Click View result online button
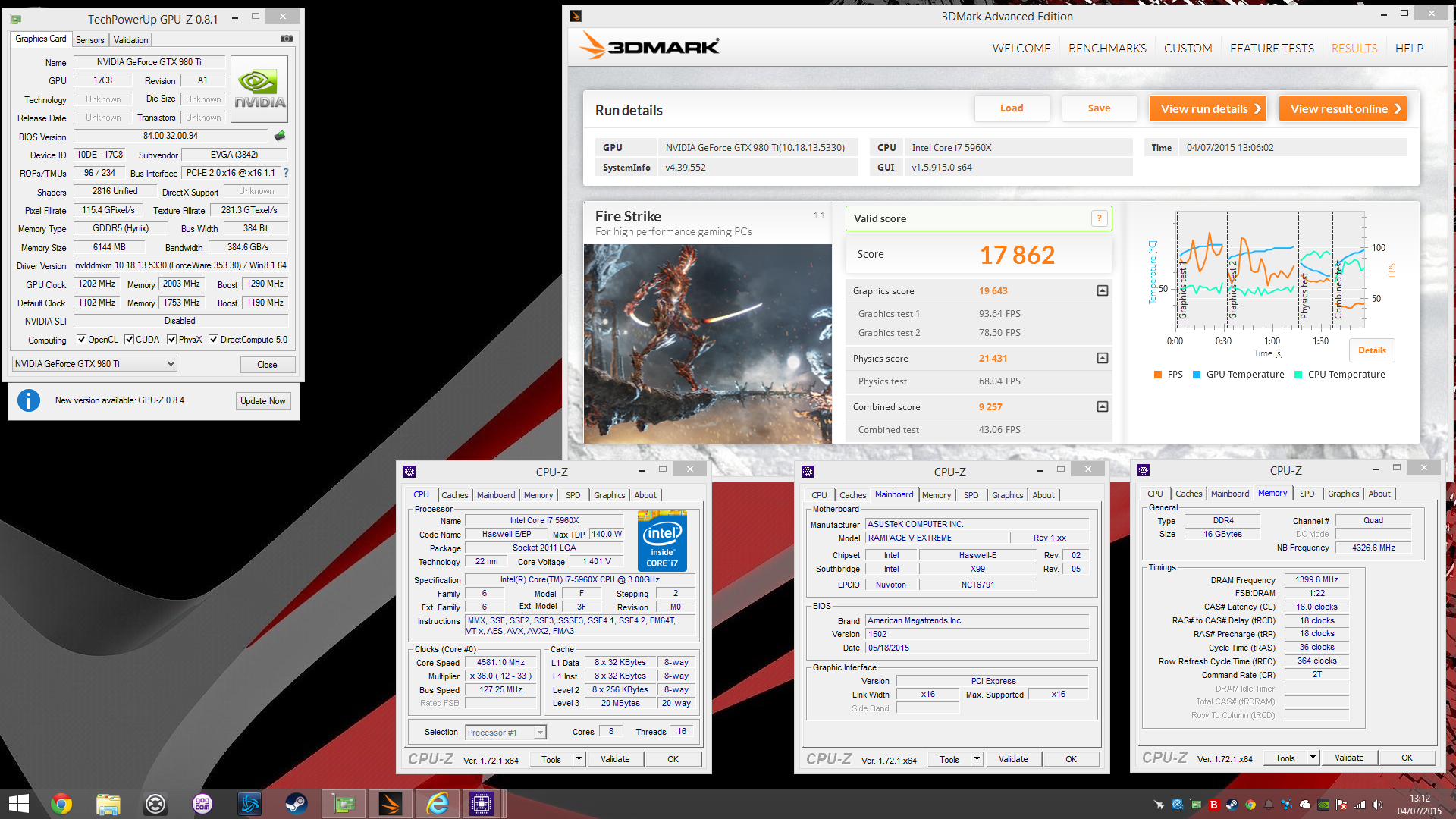The image size is (1456, 819). pyautogui.click(x=1343, y=108)
